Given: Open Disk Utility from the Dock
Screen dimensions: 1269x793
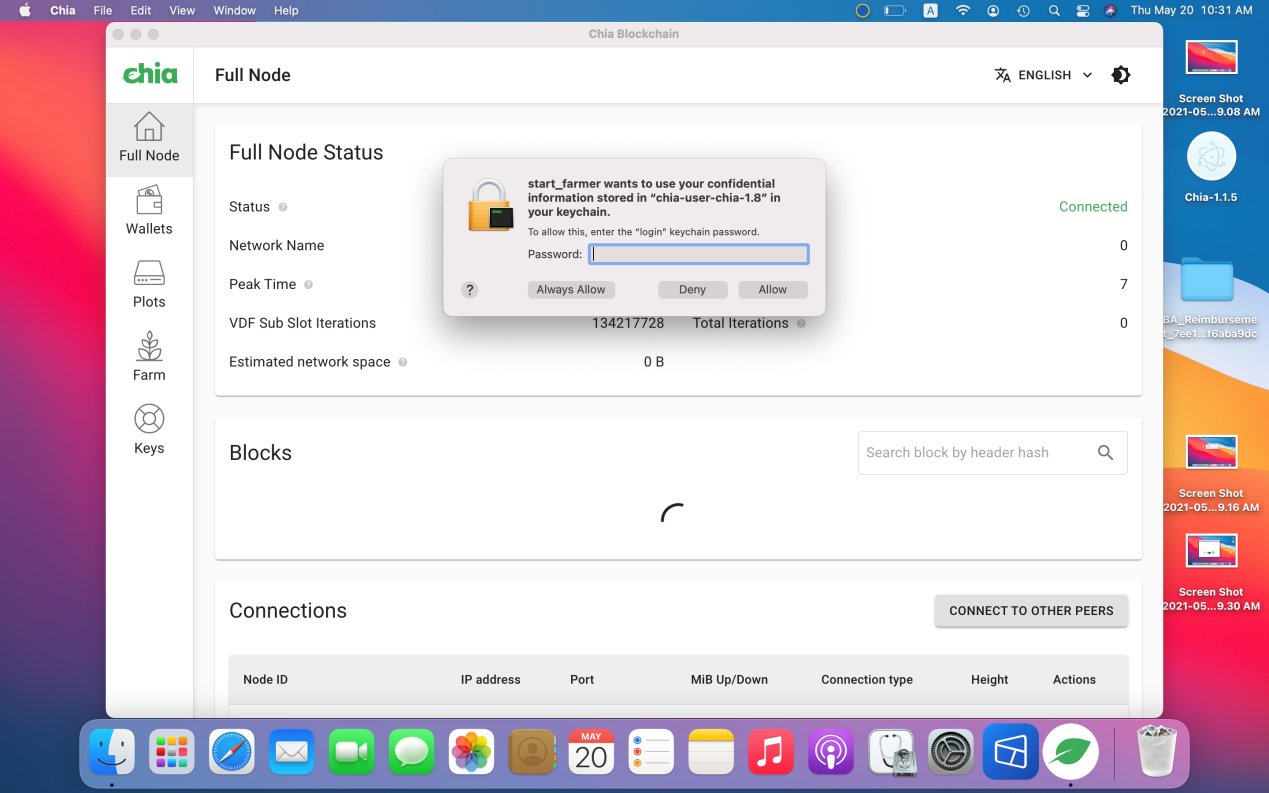Looking at the screenshot, I should point(891,751).
